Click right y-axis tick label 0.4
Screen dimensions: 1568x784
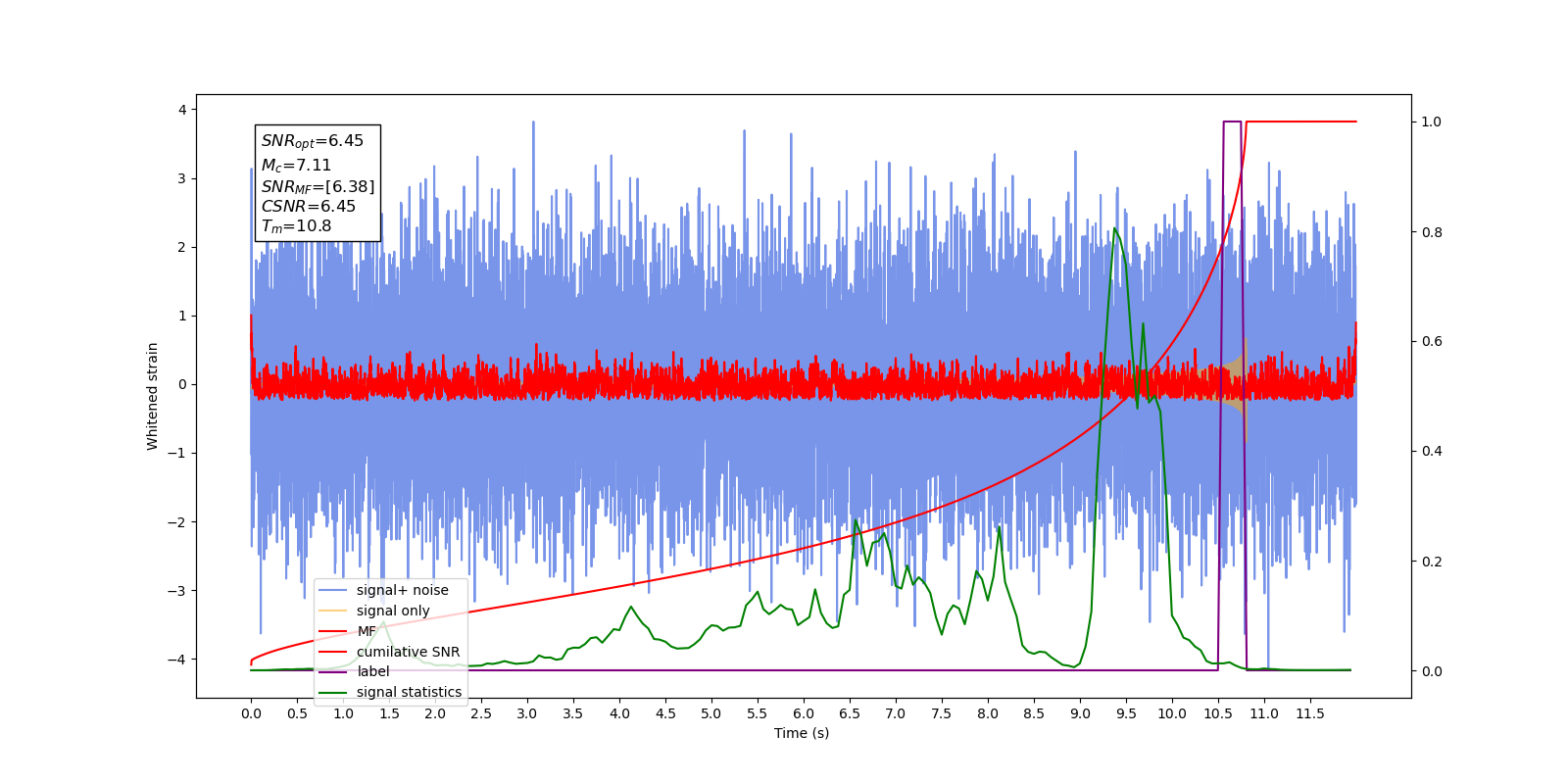[x=1432, y=451]
